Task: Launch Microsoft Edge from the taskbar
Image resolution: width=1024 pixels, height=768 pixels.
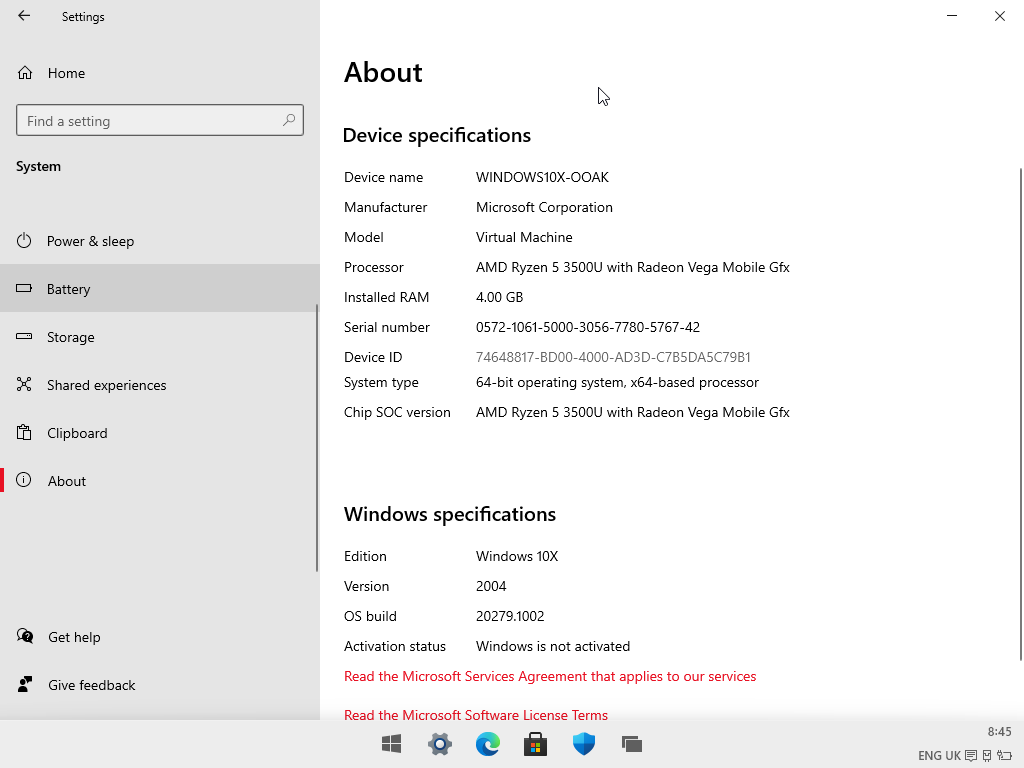Action: [x=488, y=744]
